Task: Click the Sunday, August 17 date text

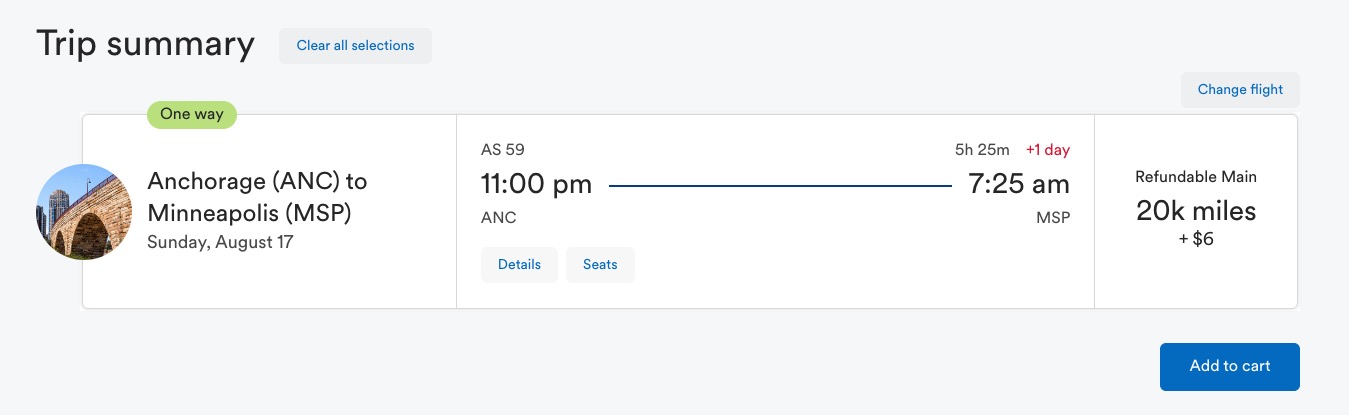Action: 220,242
